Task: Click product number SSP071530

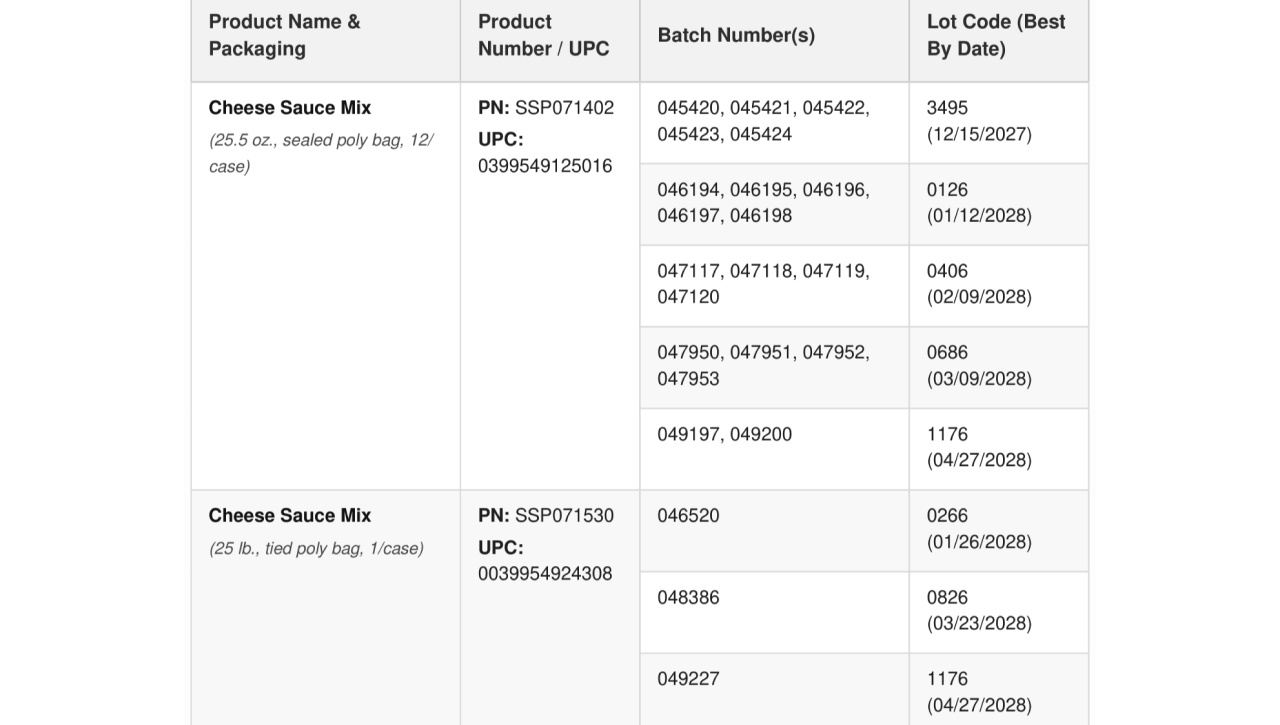Action: (x=564, y=516)
